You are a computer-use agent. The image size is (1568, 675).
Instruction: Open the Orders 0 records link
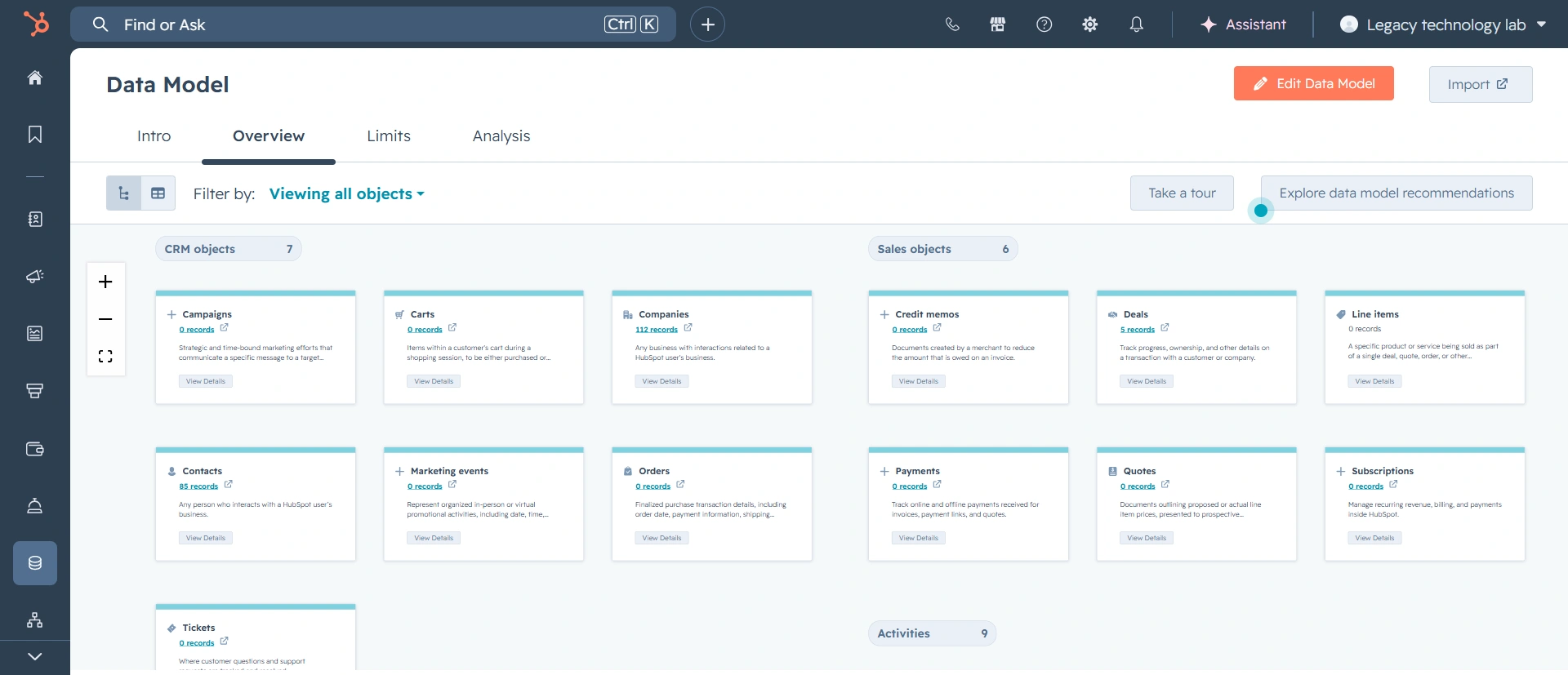click(x=653, y=486)
